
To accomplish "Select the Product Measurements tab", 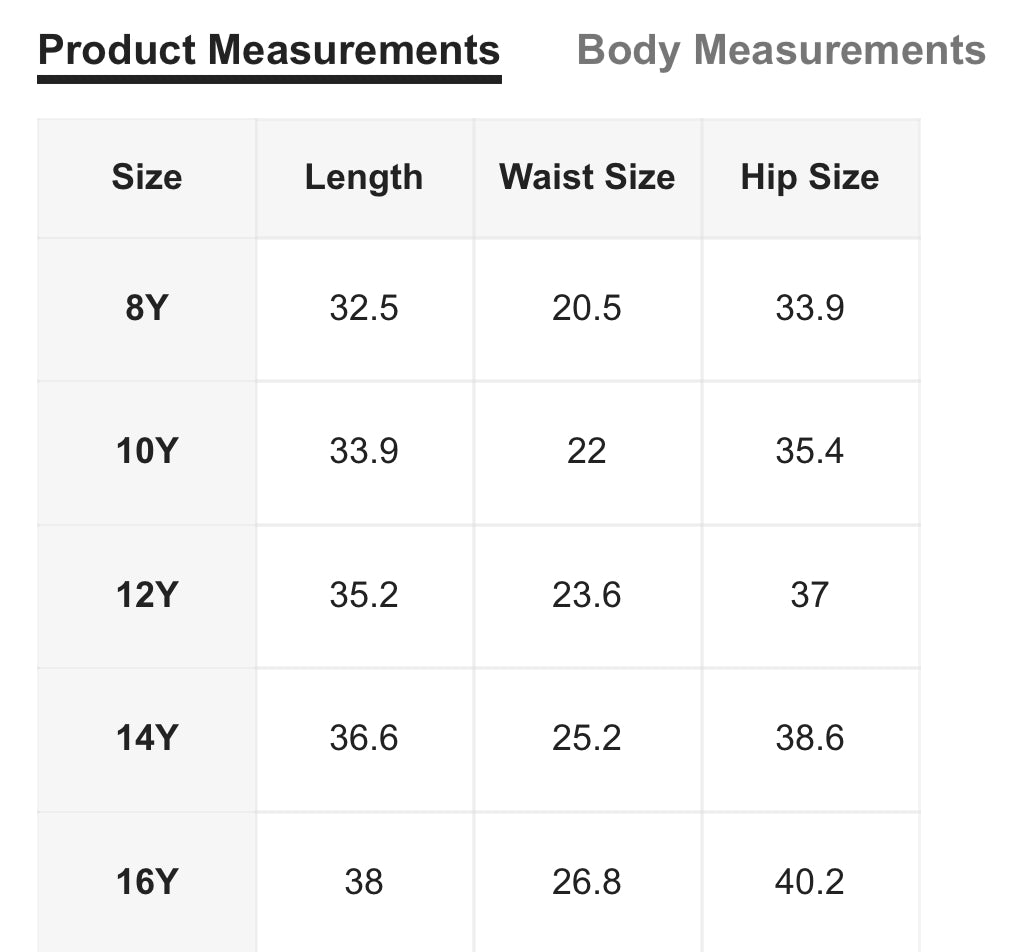I will click(x=270, y=49).
